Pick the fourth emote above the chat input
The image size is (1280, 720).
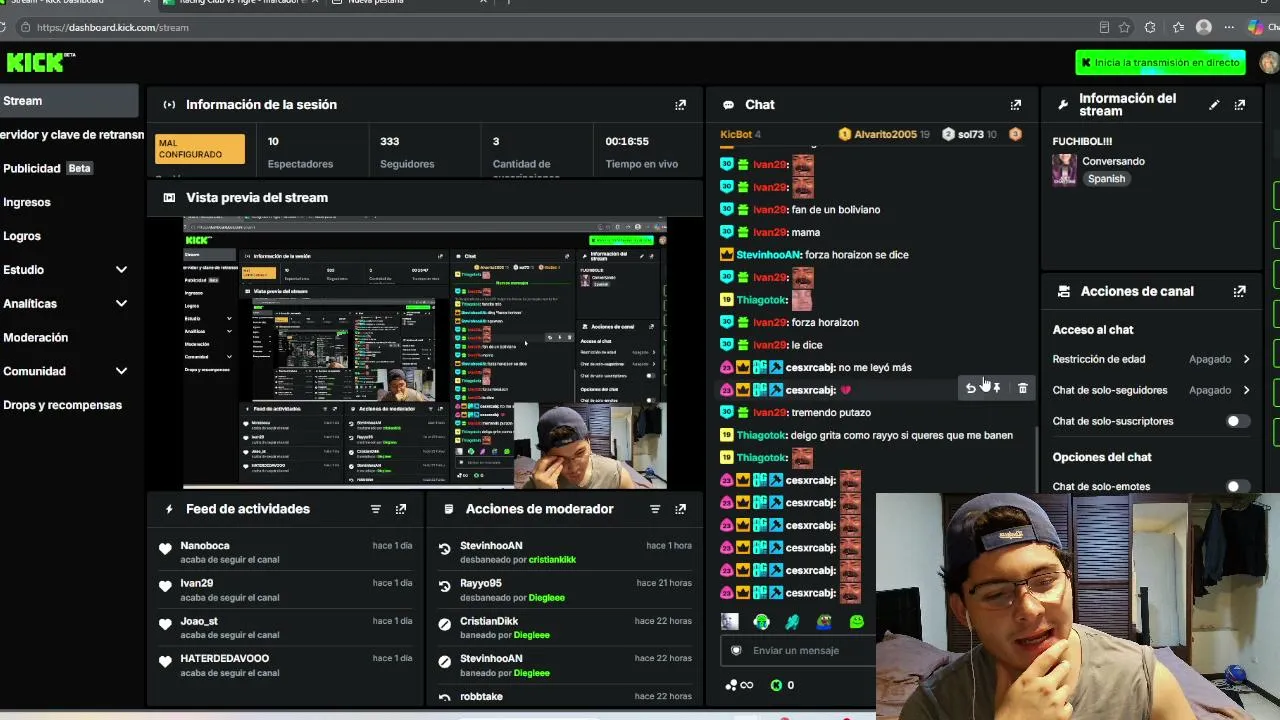pyautogui.click(x=825, y=622)
